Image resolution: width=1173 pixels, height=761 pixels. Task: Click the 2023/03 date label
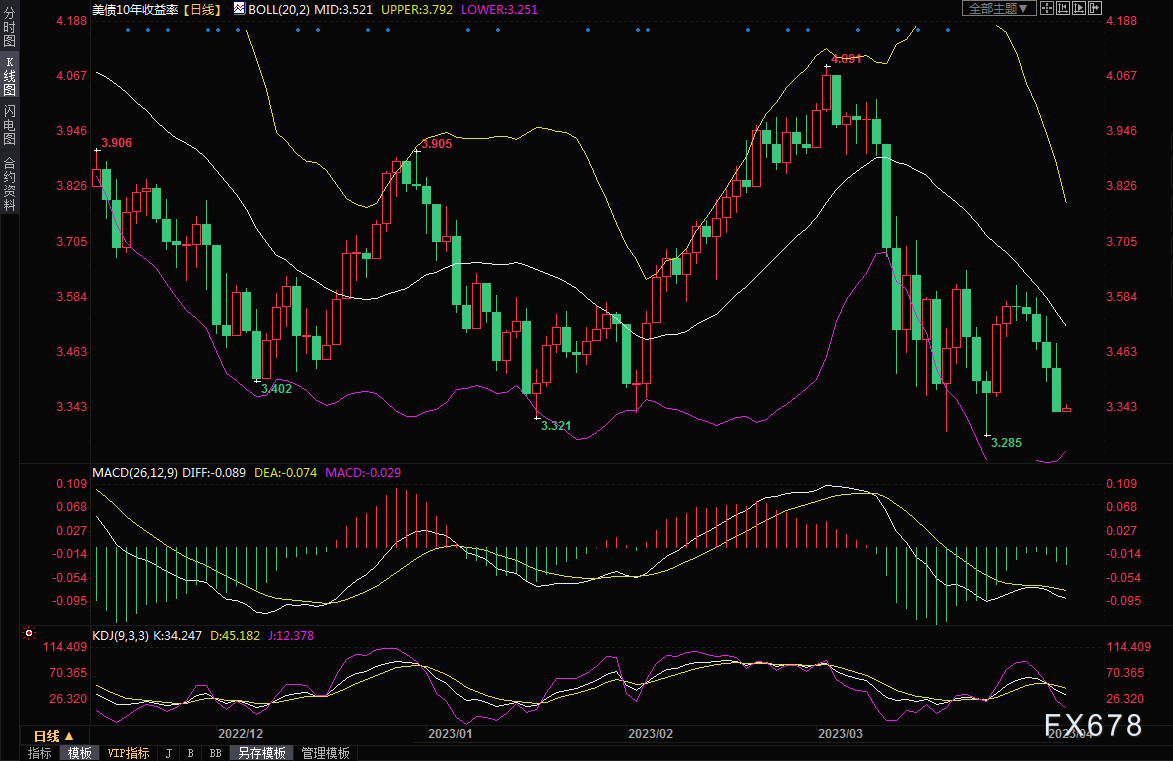840,733
